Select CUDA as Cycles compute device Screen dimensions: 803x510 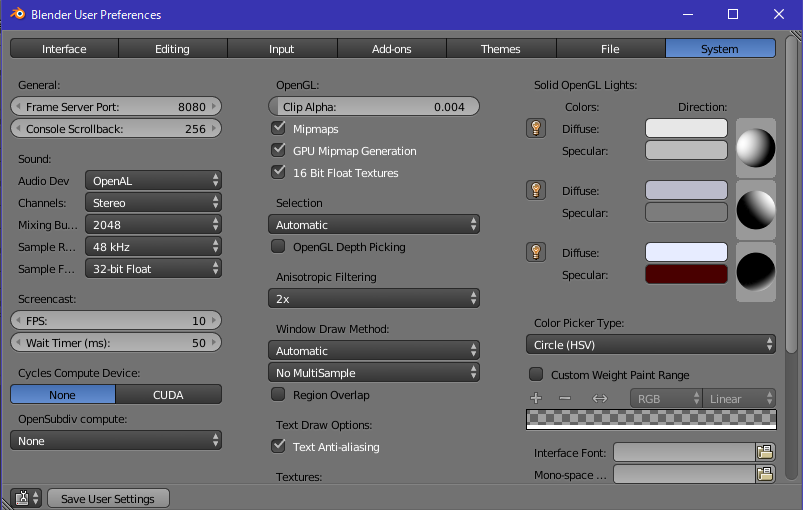click(x=168, y=395)
